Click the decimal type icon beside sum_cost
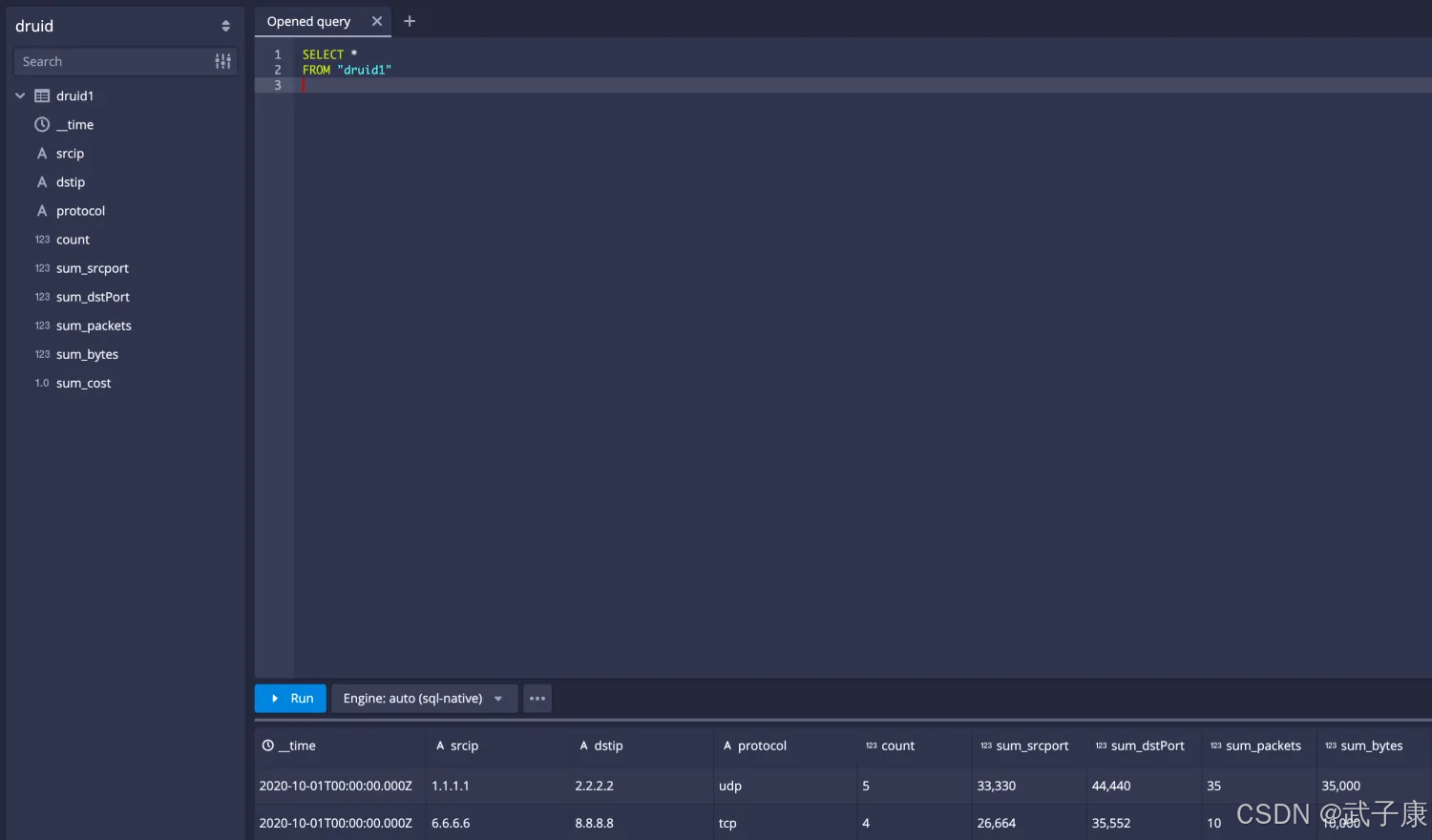The height and width of the screenshot is (840, 1432). (42, 383)
